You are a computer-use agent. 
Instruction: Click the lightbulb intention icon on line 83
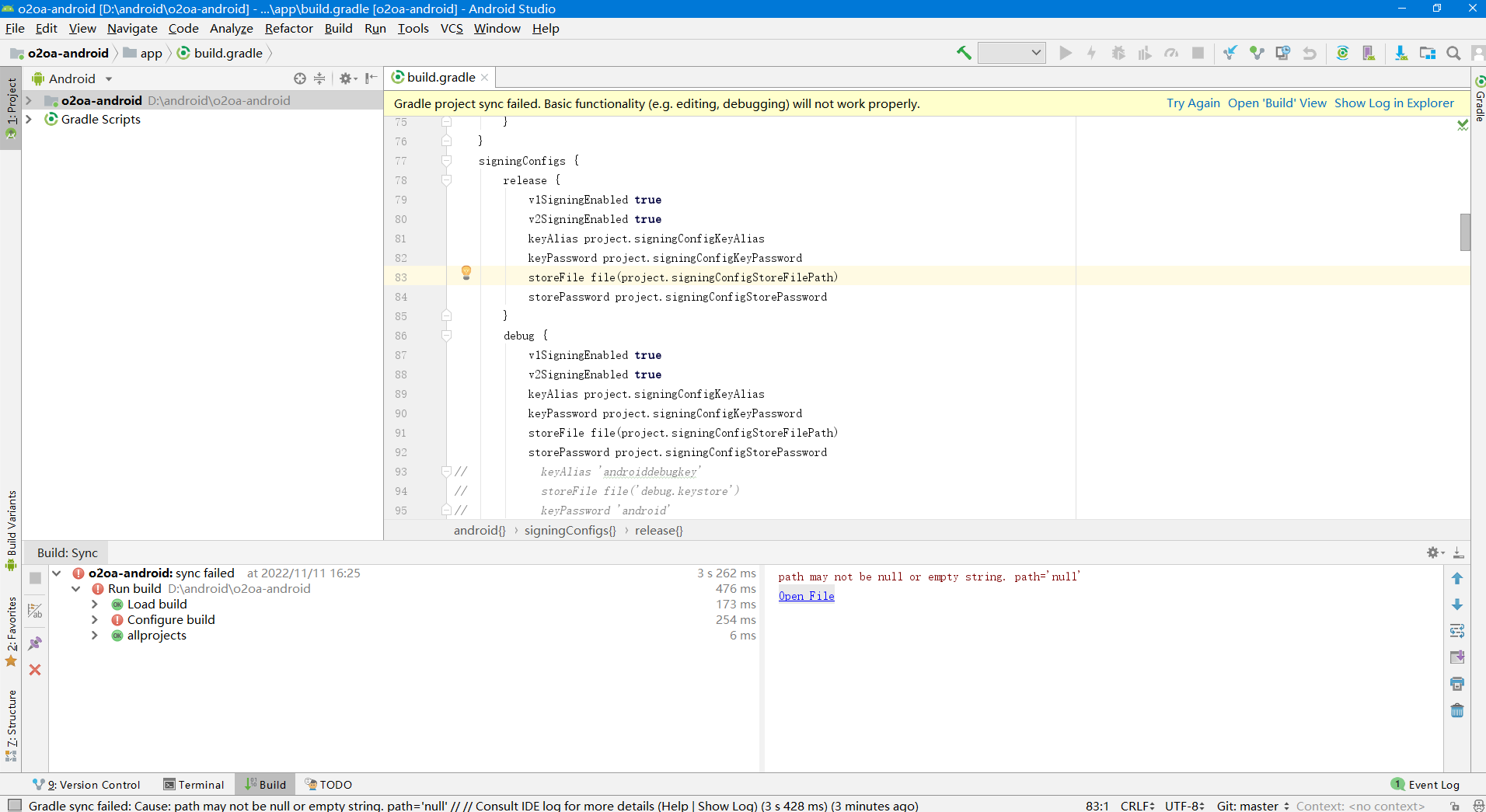coord(466,273)
